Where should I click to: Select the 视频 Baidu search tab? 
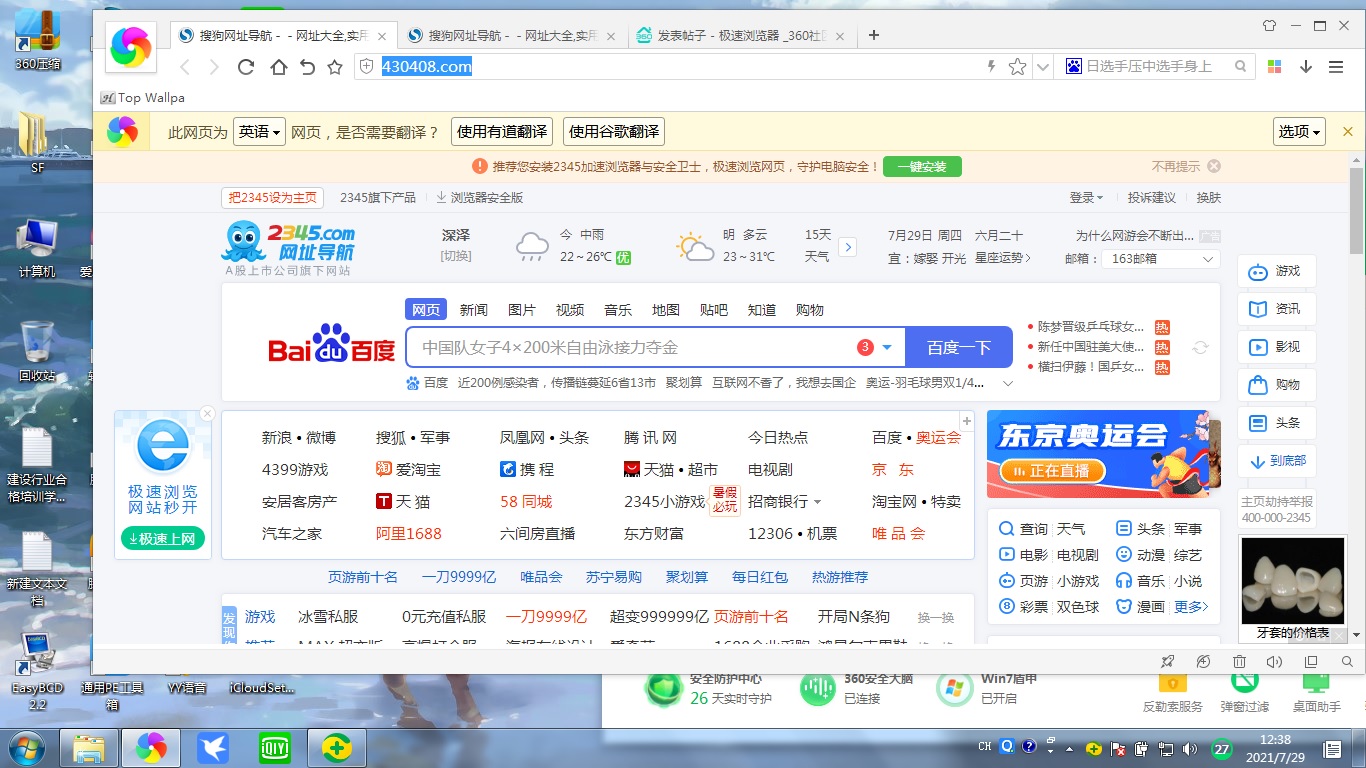point(570,310)
